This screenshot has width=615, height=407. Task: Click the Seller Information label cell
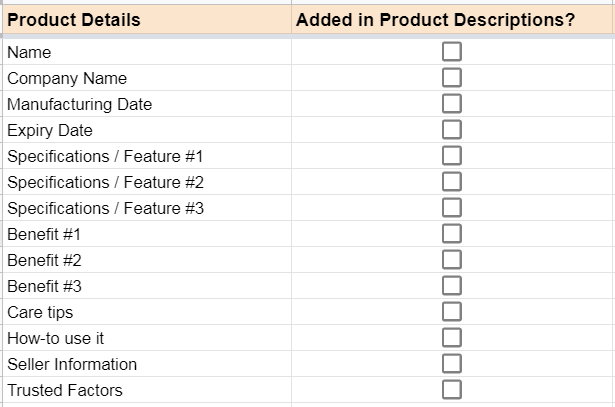click(x=145, y=364)
